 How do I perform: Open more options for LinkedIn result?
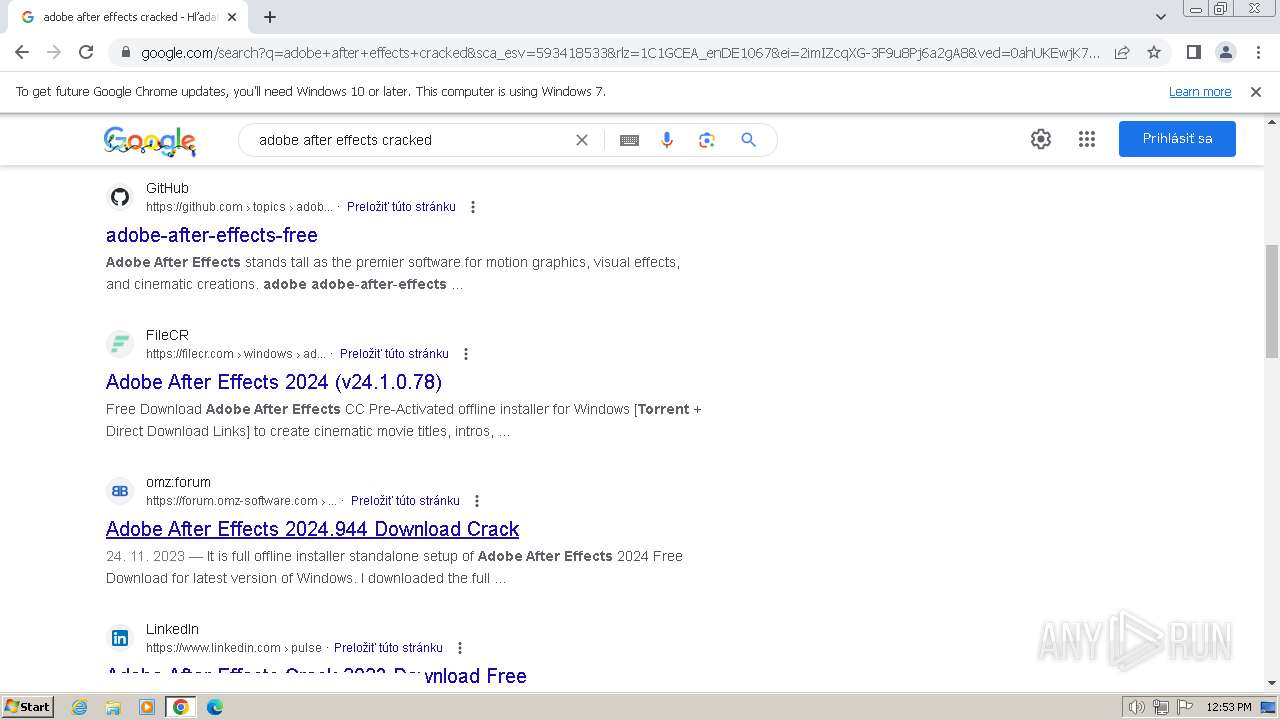pos(460,648)
